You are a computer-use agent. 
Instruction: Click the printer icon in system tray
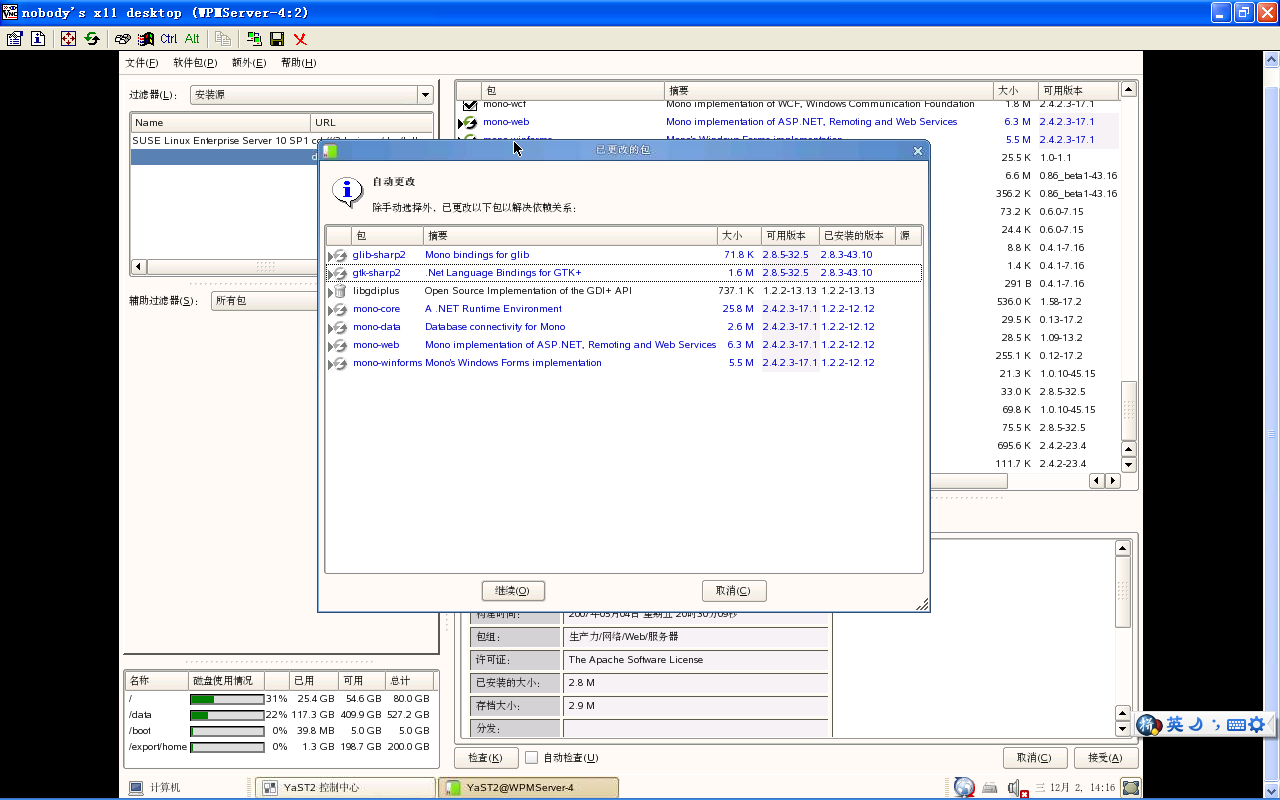[990, 788]
